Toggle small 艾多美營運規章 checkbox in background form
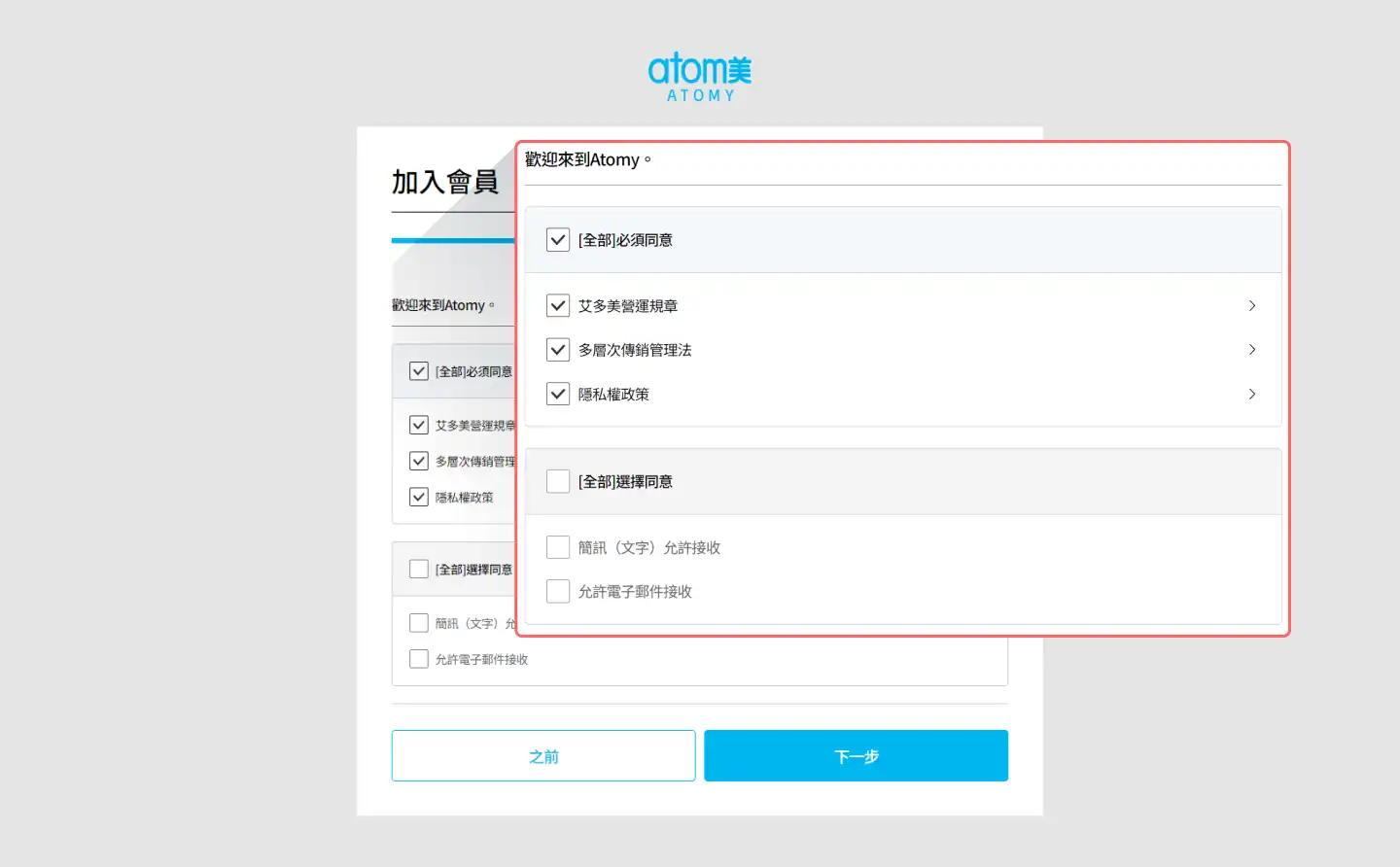1400x867 pixels. click(x=419, y=426)
